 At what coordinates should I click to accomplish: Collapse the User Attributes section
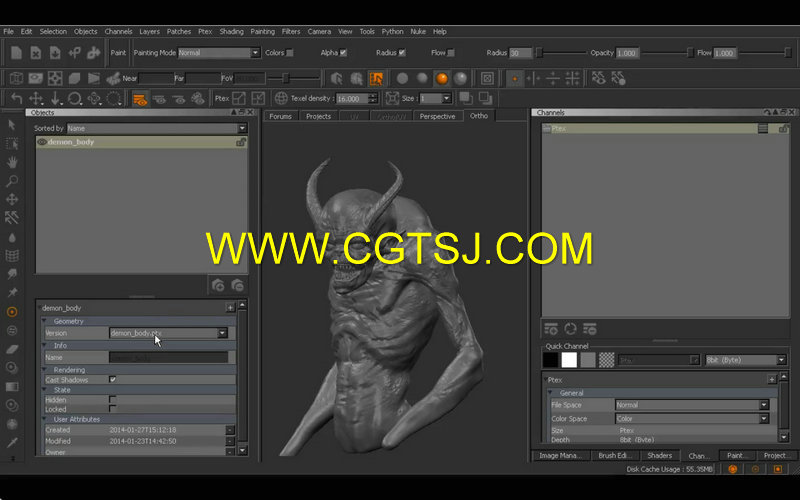(x=44, y=419)
